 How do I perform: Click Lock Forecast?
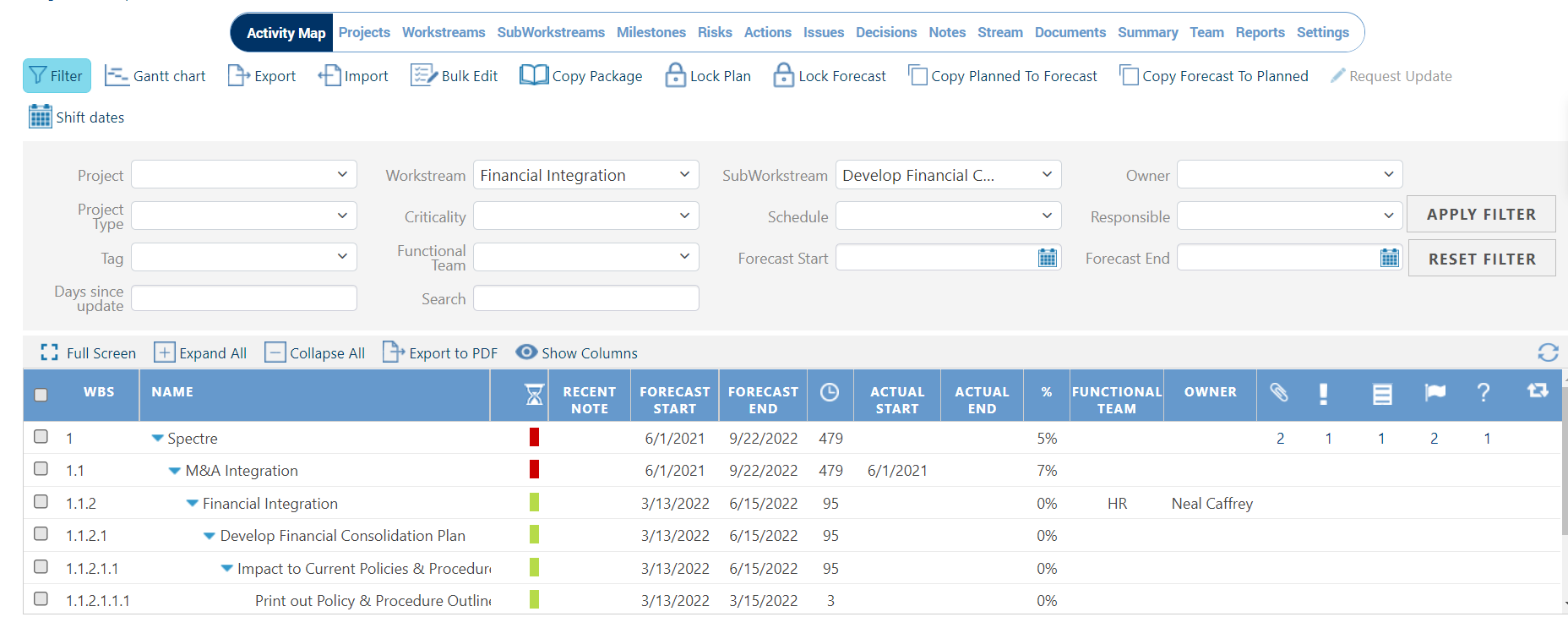click(x=830, y=76)
